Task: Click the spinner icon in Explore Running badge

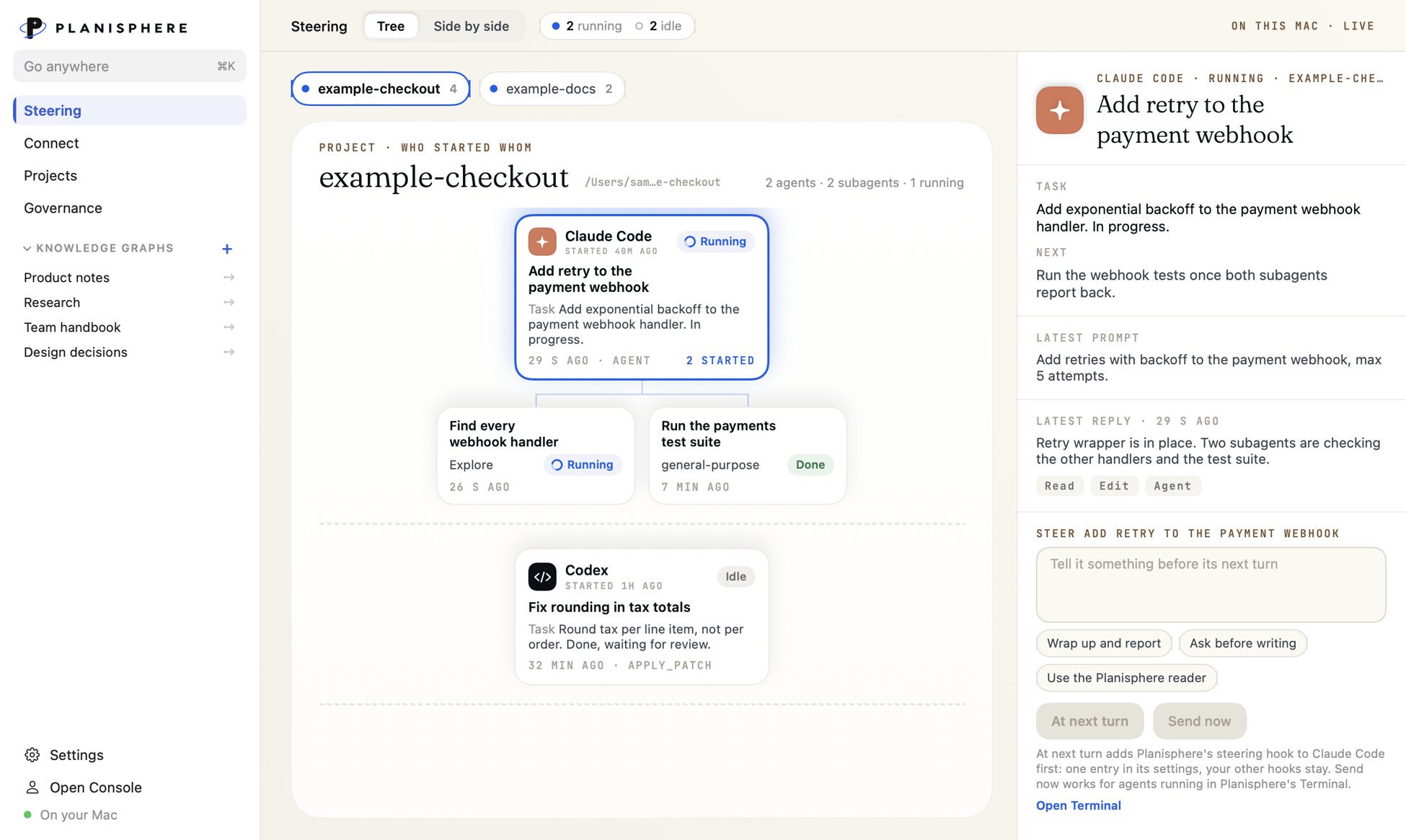Action: click(x=557, y=465)
